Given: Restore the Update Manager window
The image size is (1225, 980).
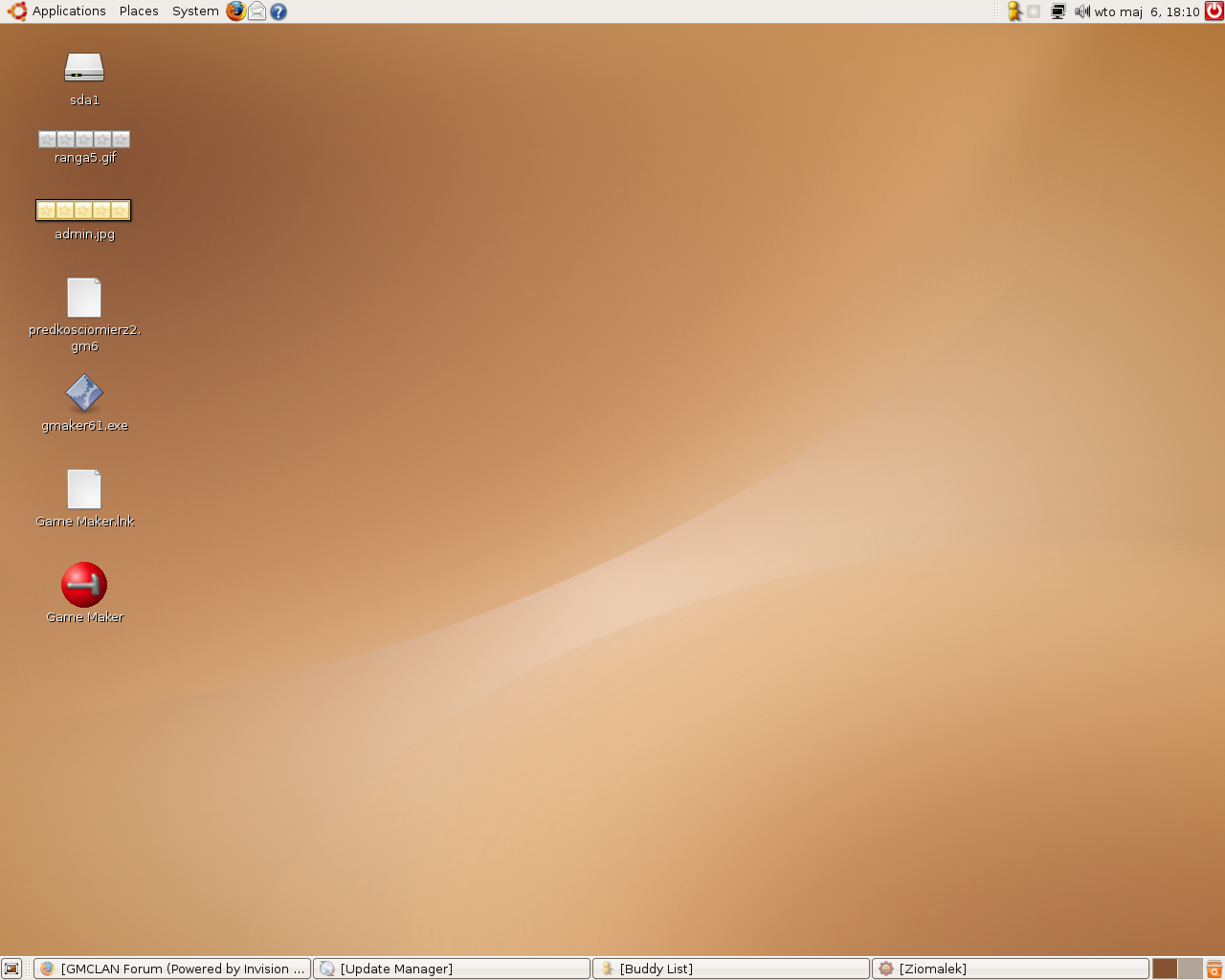Looking at the screenshot, I should click(452, 969).
